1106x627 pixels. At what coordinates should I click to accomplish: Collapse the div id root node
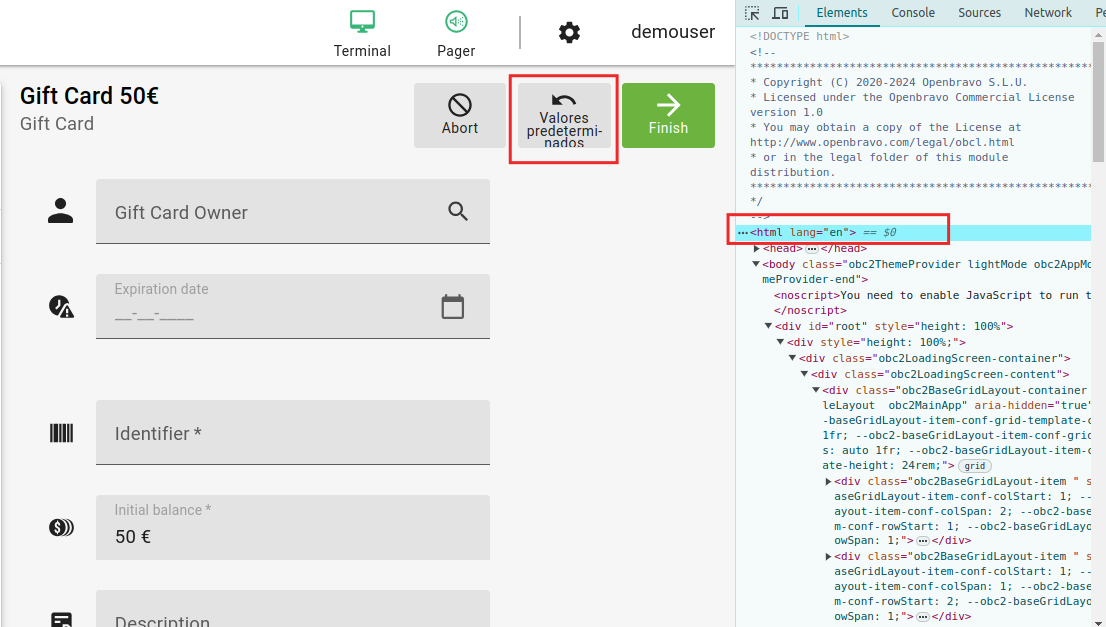point(769,326)
